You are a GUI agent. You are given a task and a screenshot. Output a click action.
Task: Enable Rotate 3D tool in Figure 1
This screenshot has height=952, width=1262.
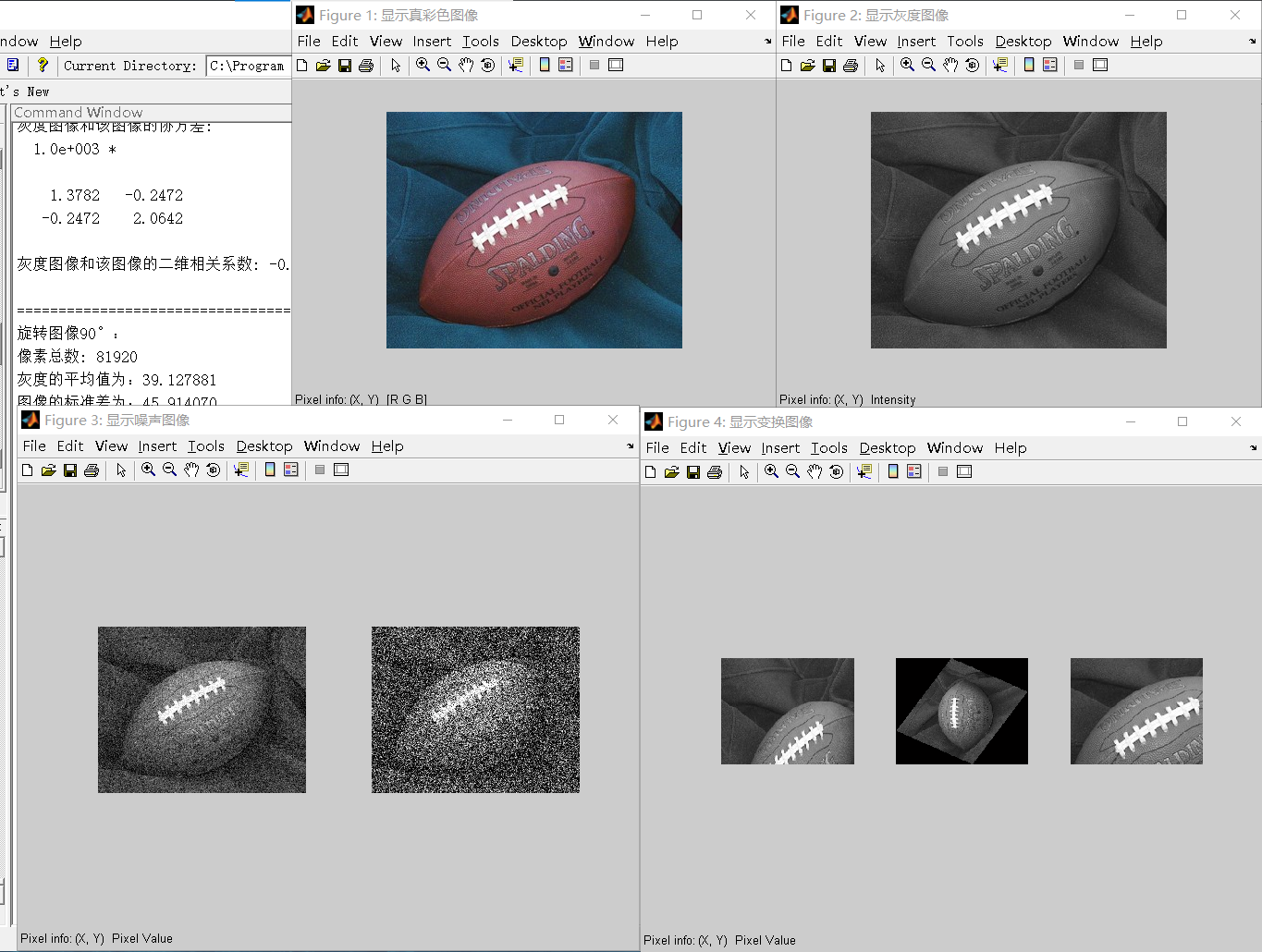click(x=488, y=66)
